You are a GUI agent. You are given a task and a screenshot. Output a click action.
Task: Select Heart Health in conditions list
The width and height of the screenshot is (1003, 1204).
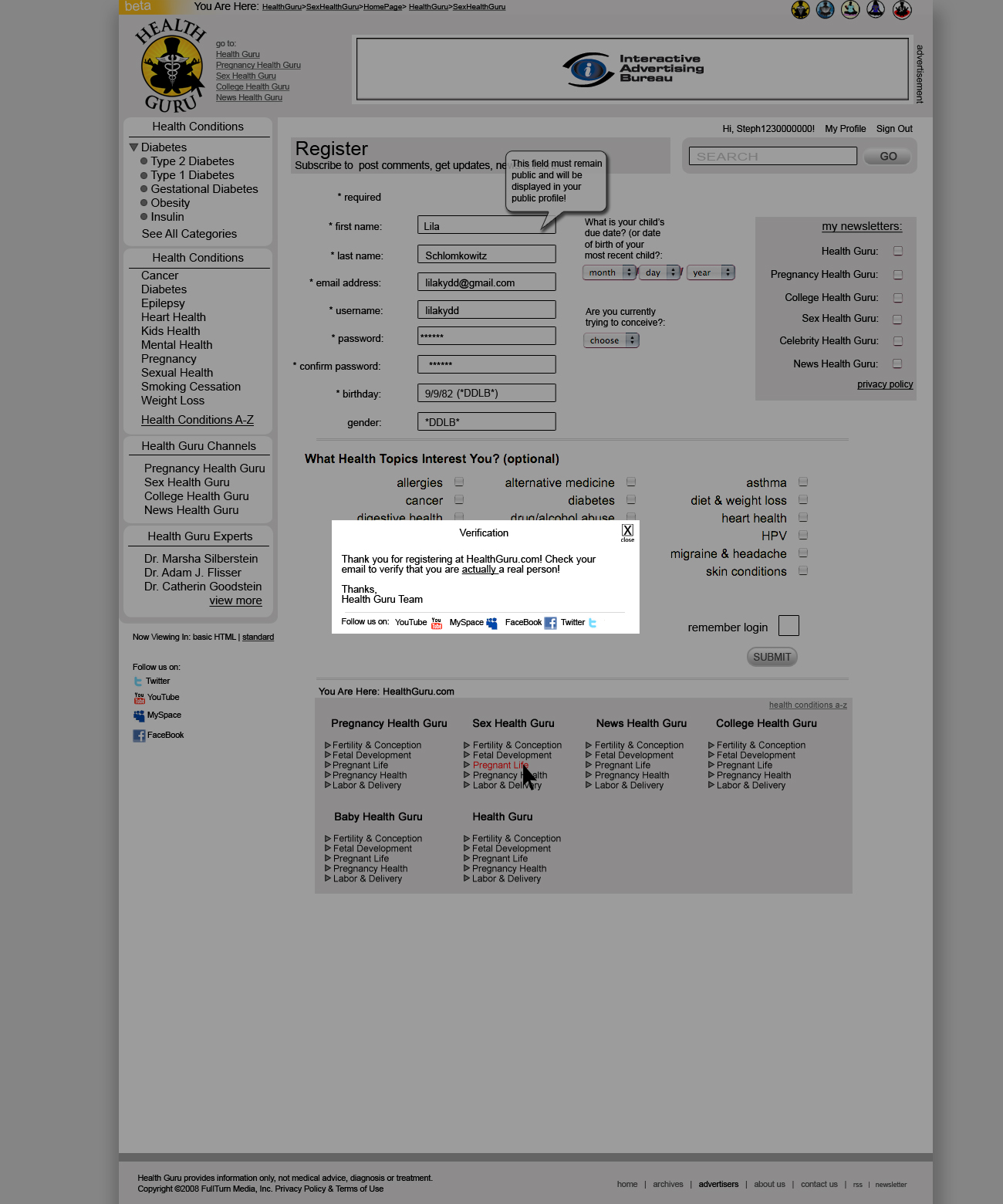[x=174, y=316]
